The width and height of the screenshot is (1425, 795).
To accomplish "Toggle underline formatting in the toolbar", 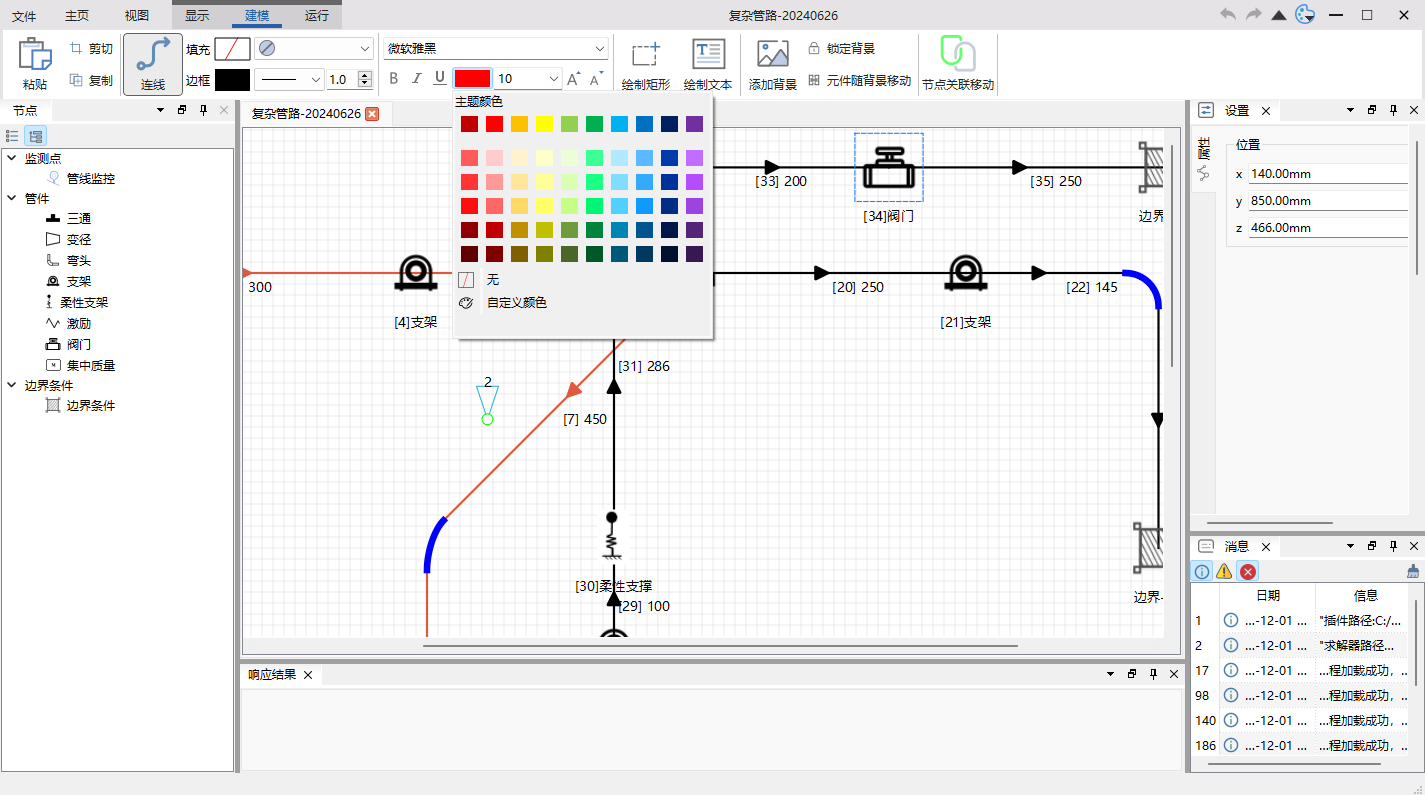I will [440, 78].
